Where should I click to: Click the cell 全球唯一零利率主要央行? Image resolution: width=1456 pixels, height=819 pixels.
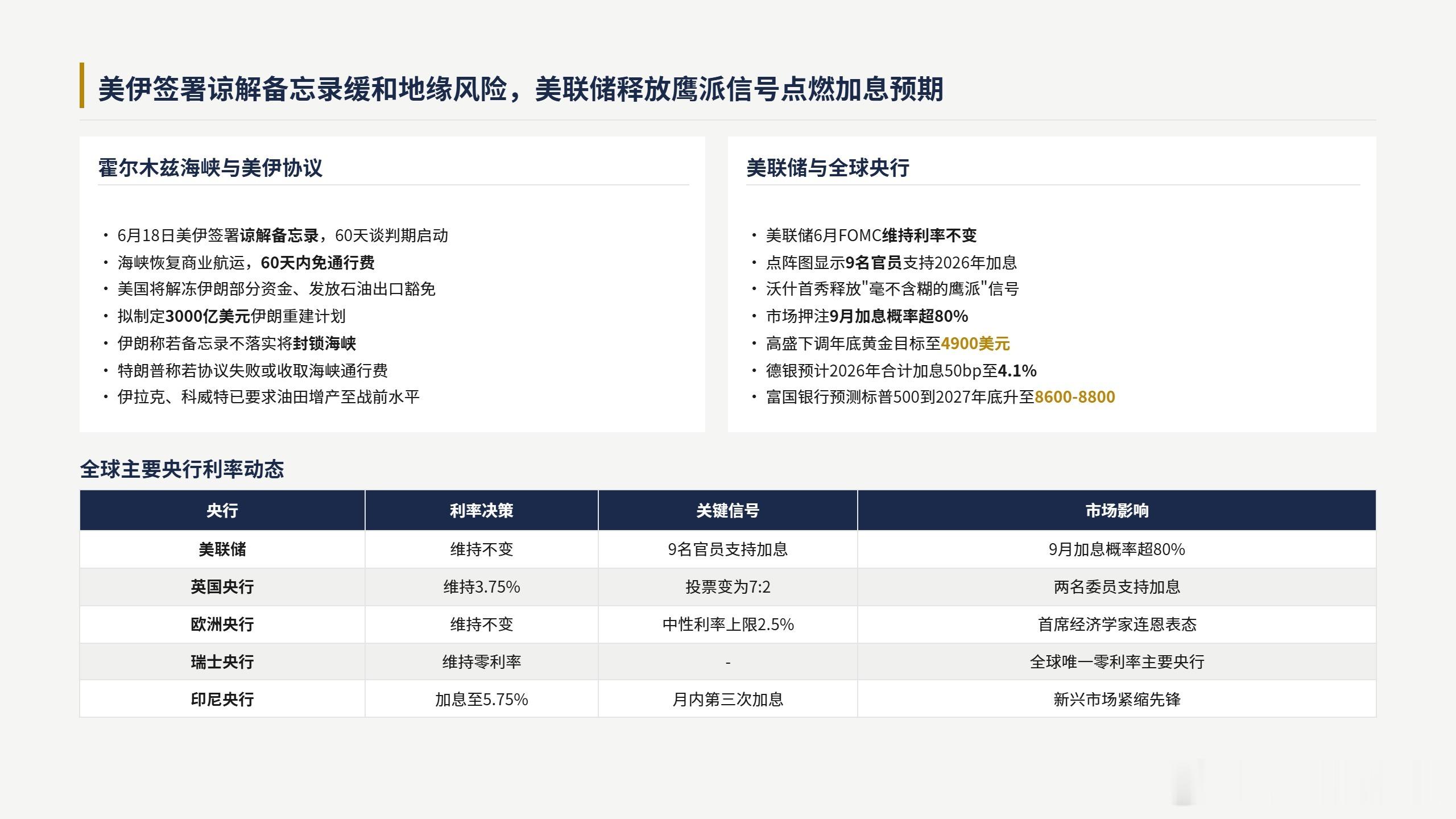(x=1117, y=662)
